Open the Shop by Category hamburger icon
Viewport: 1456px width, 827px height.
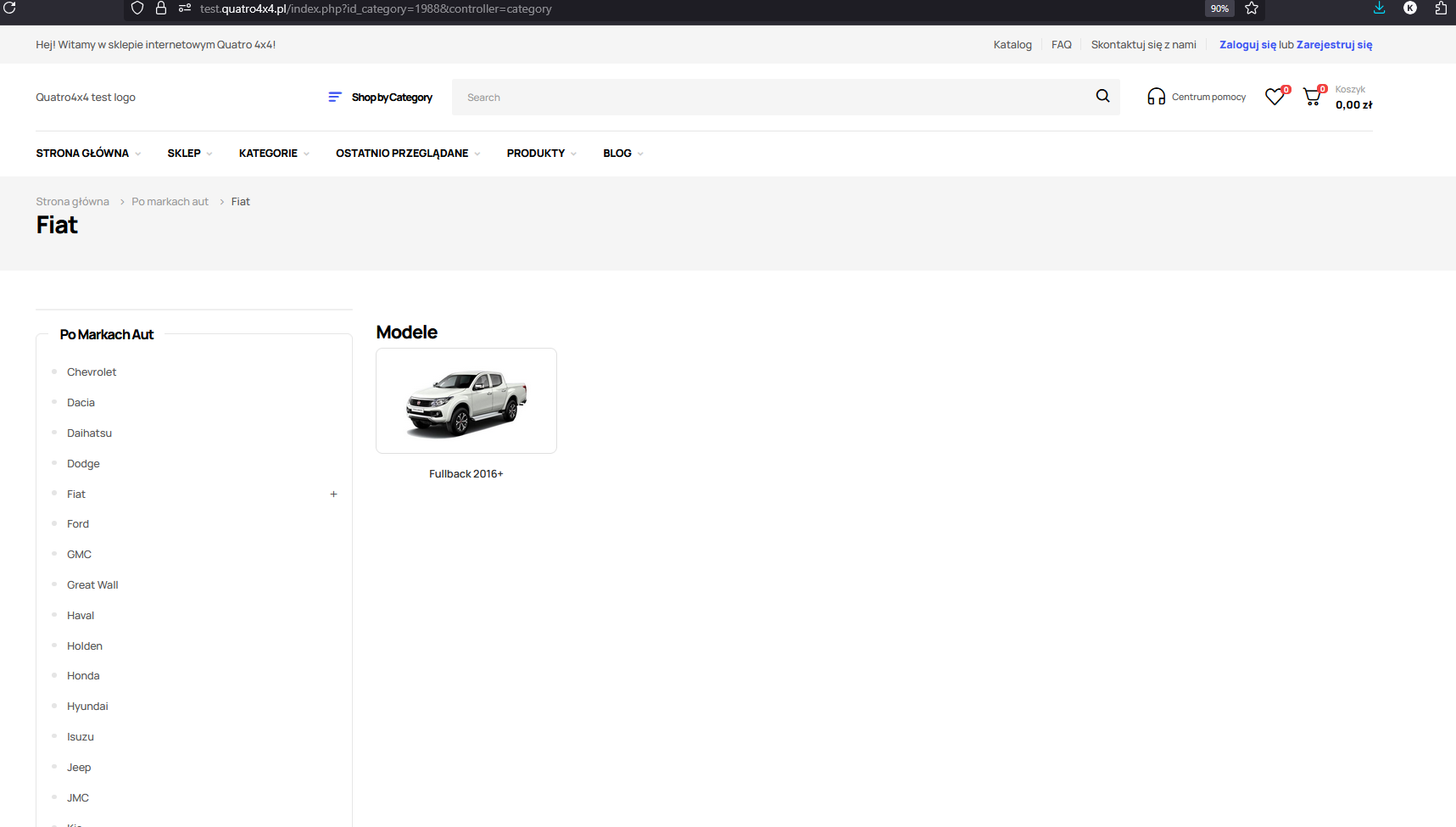point(335,97)
